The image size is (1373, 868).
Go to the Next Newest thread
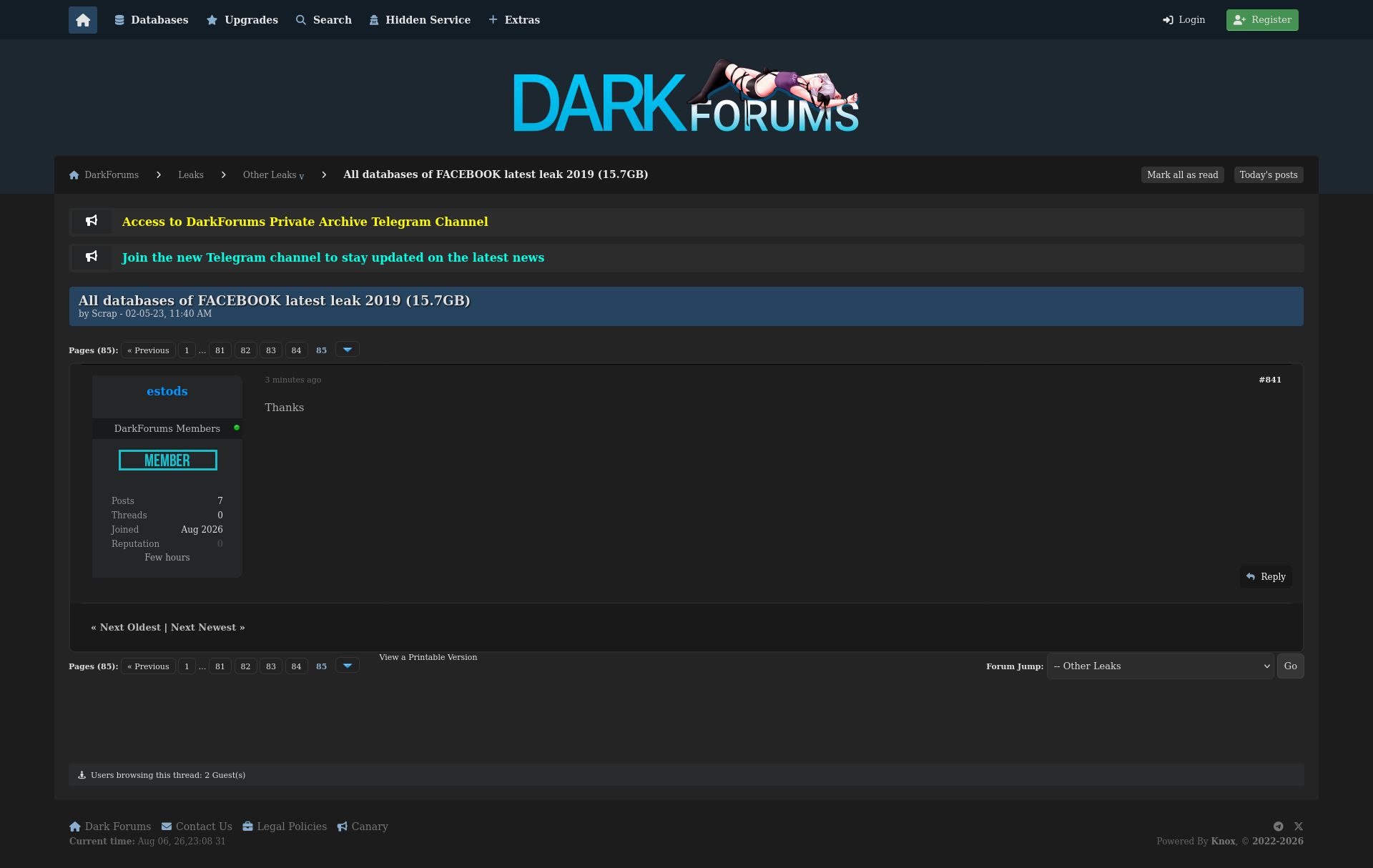[203, 627]
